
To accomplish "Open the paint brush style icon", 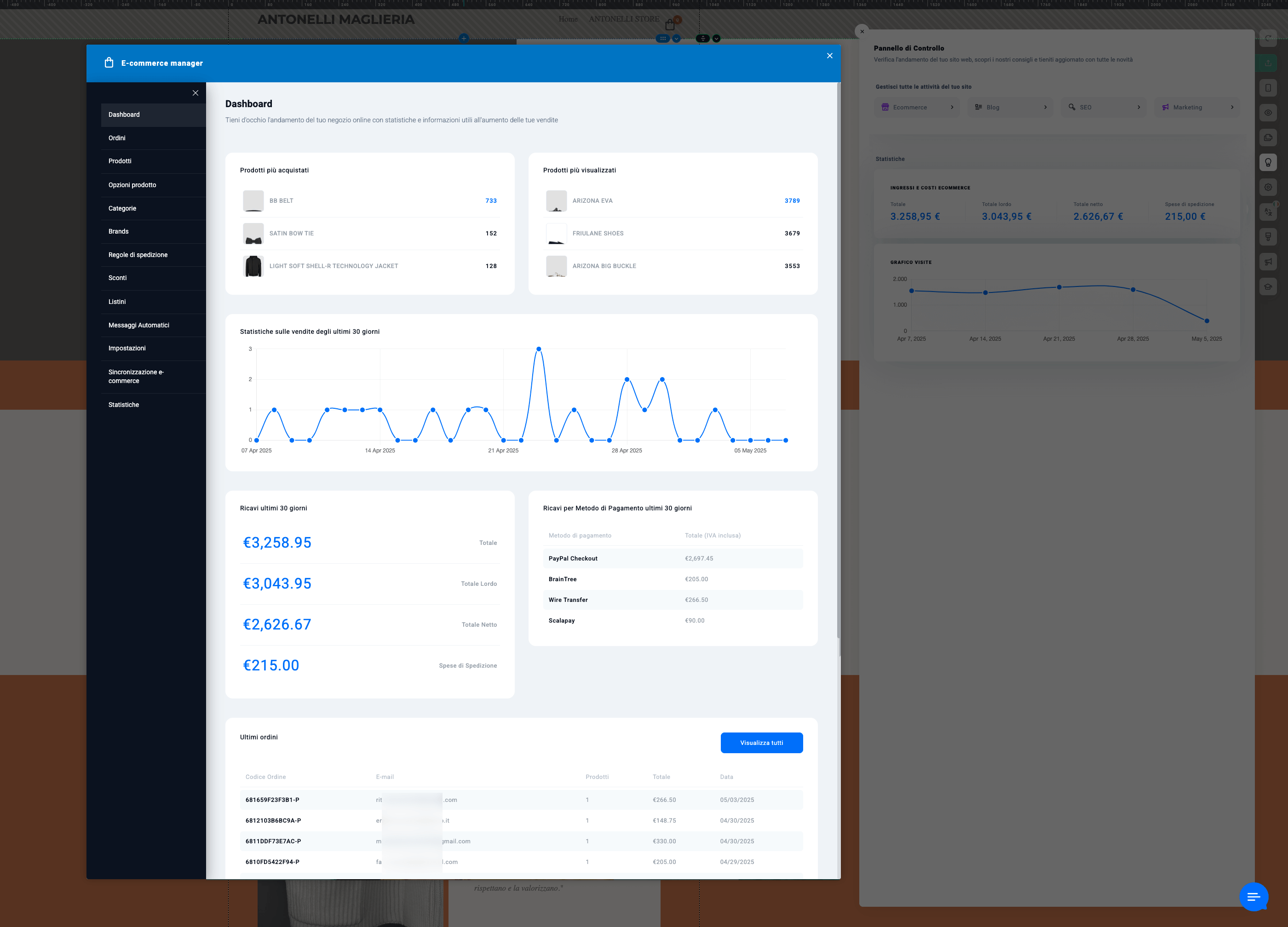I will 1268,237.
